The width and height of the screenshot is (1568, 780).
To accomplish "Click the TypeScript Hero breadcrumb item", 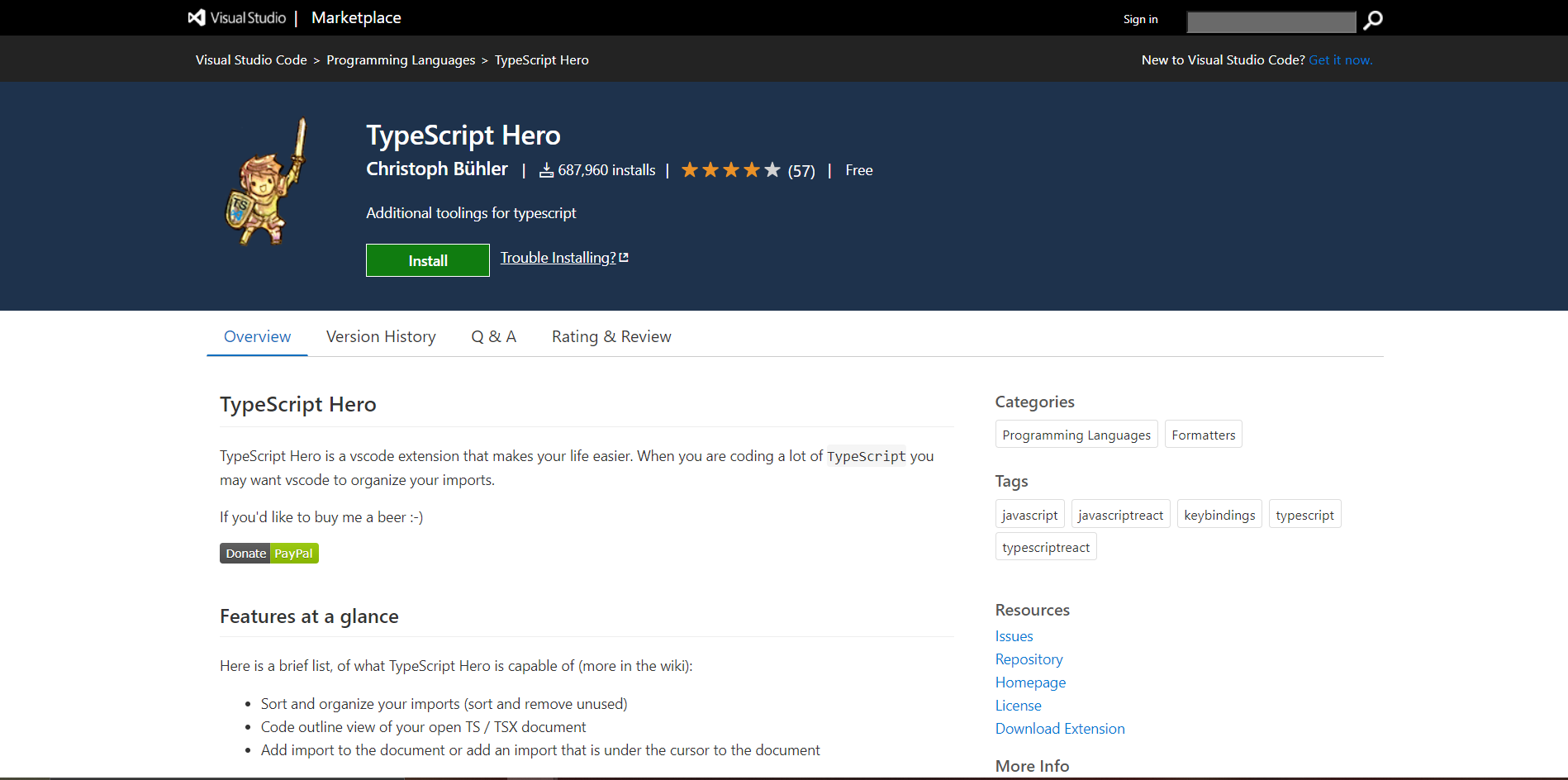I will coord(542,60).
